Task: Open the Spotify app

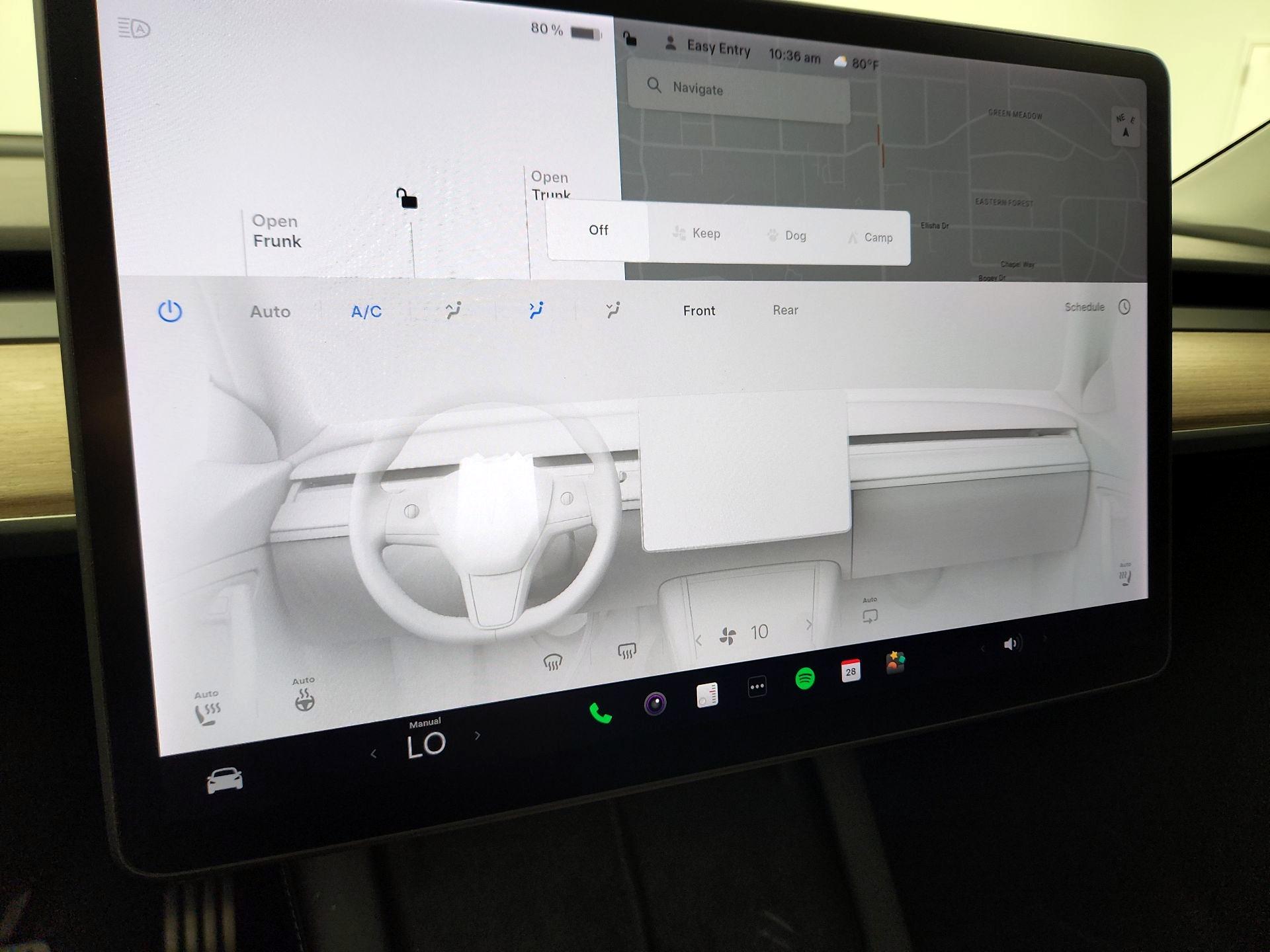Action: [805, 678]
